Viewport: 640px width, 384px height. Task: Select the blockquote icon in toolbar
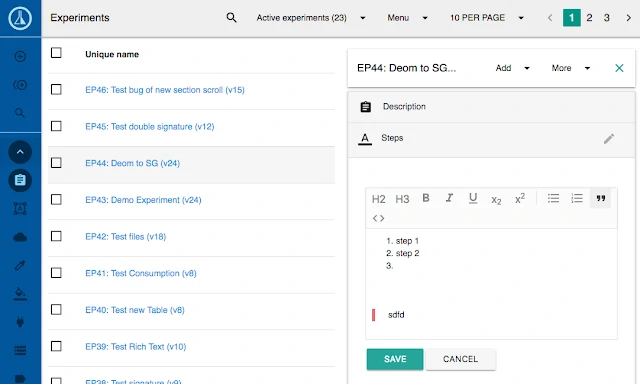coord(600,198)
